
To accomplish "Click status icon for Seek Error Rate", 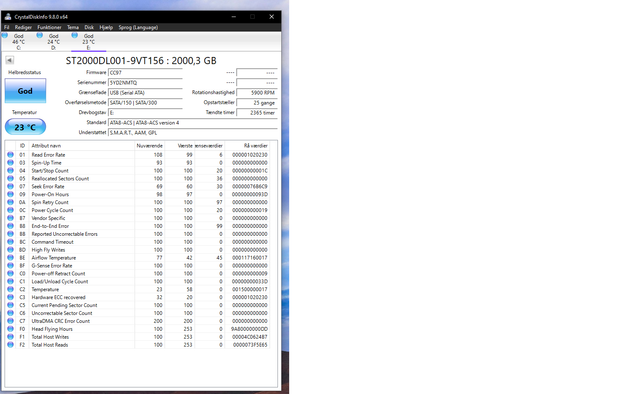I will [x=10, y=186].
